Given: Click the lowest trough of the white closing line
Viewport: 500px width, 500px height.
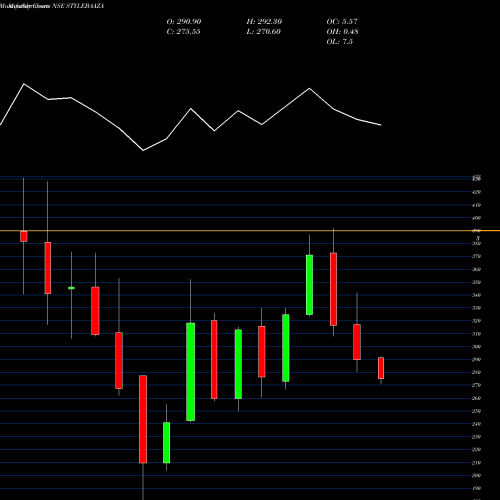Looking at the screenshot, I should (x=143, y=151).
